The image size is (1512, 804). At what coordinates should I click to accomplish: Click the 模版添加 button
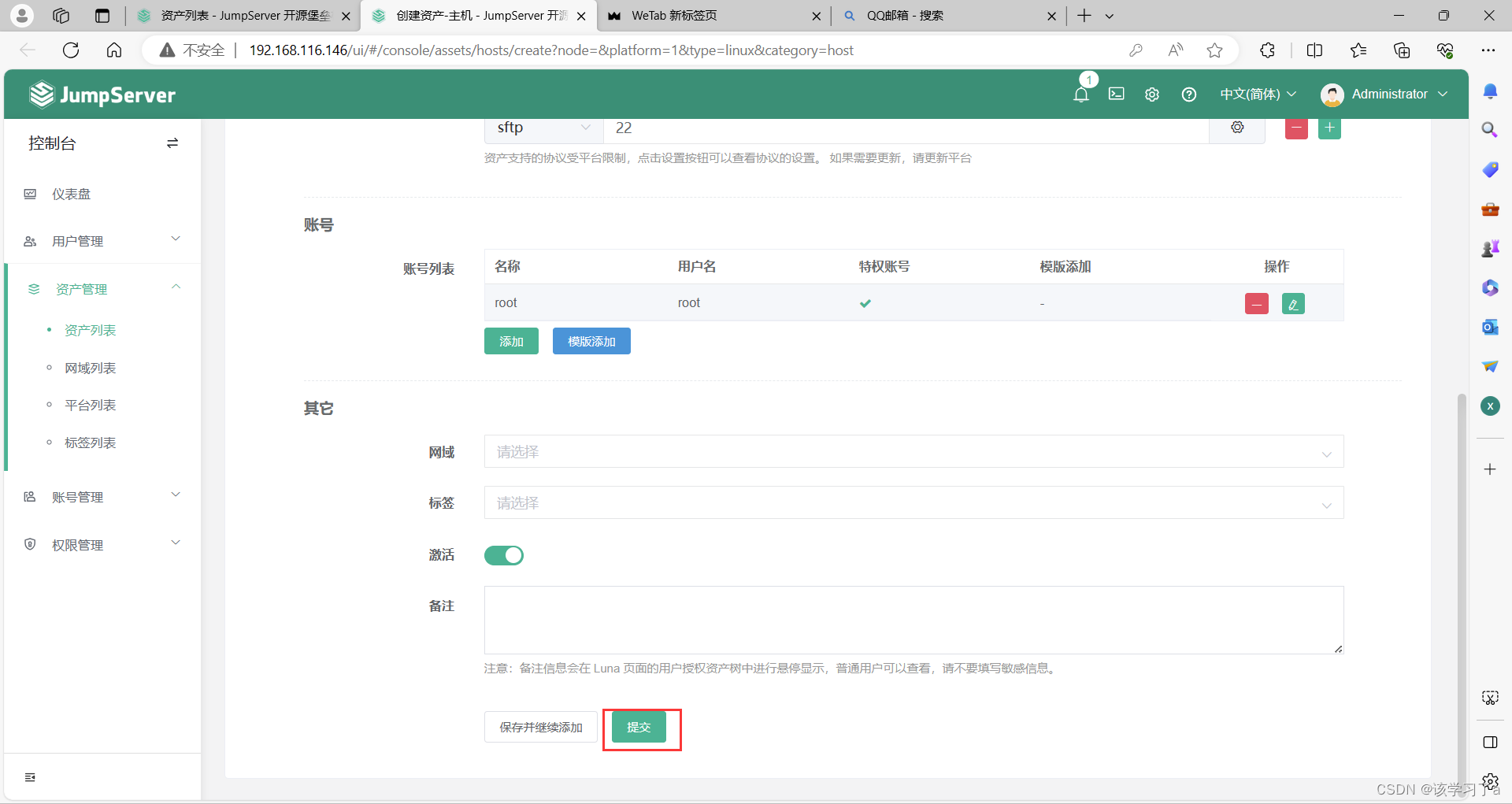pos(591,341)
